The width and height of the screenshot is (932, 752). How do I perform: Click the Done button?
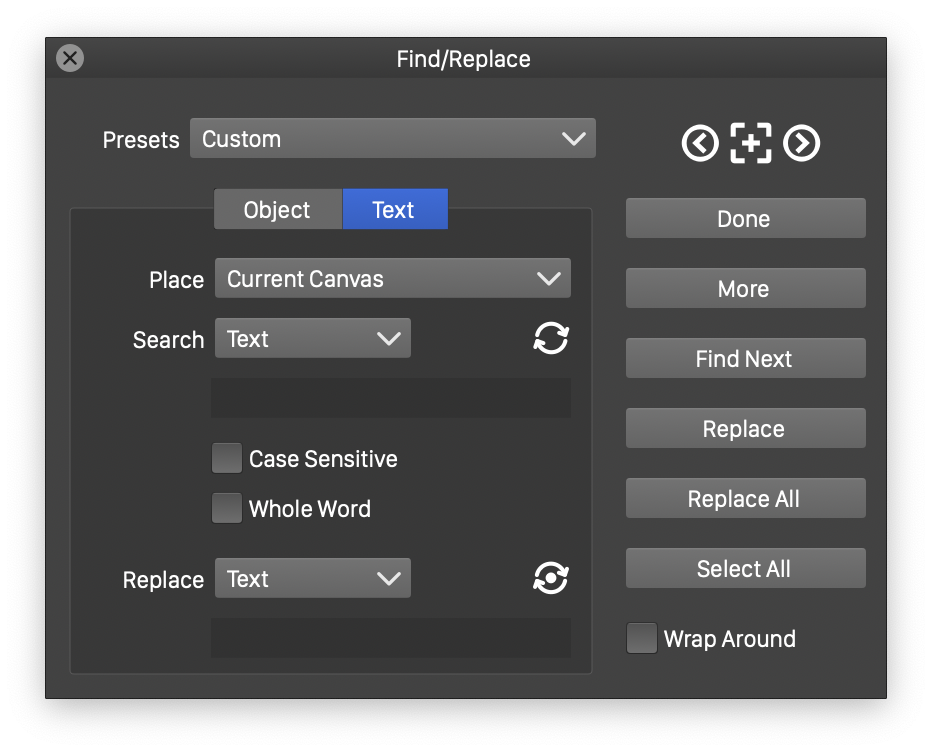pos(745,219)
